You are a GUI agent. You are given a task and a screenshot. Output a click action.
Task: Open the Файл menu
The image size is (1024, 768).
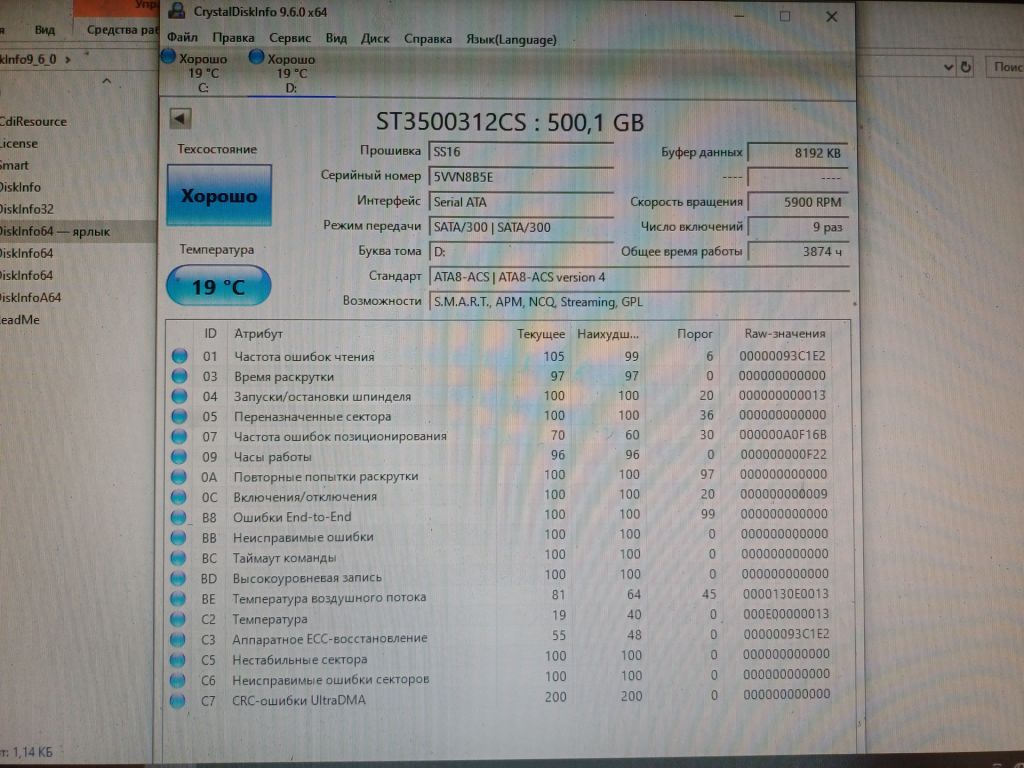182,38
